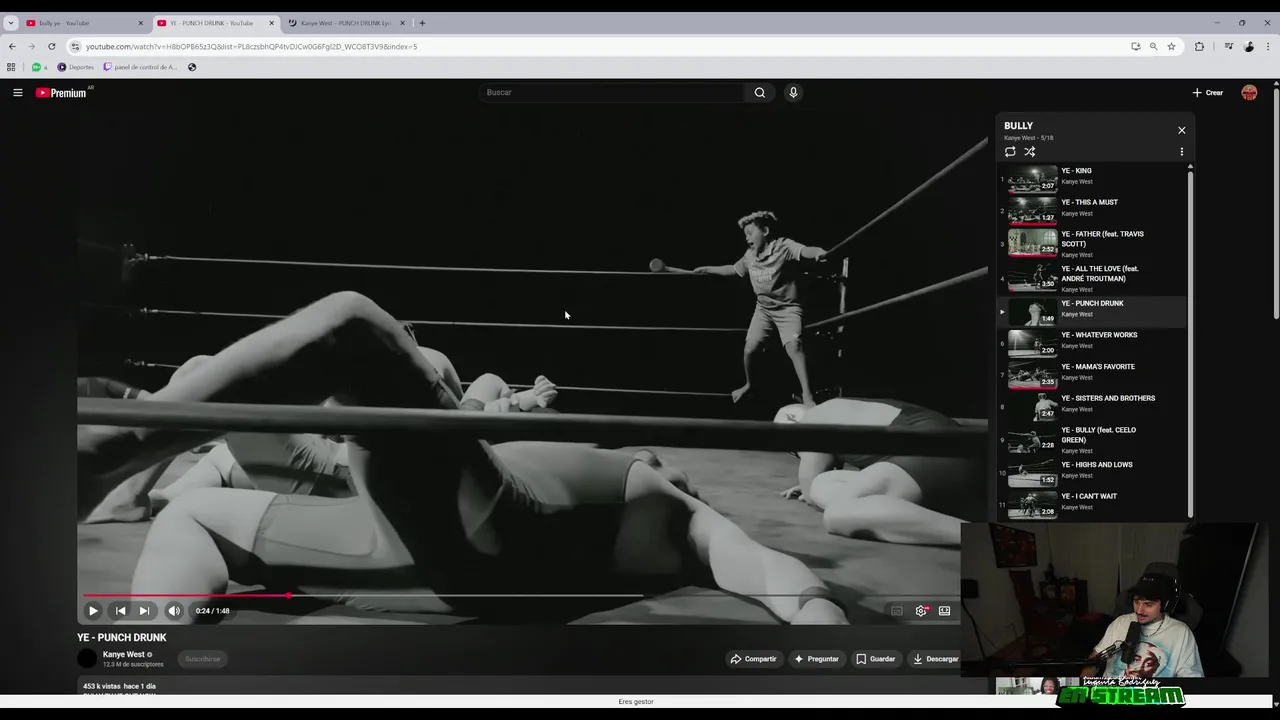
Task: Click the browser address bar URL
Action: (x=251, y=47)
